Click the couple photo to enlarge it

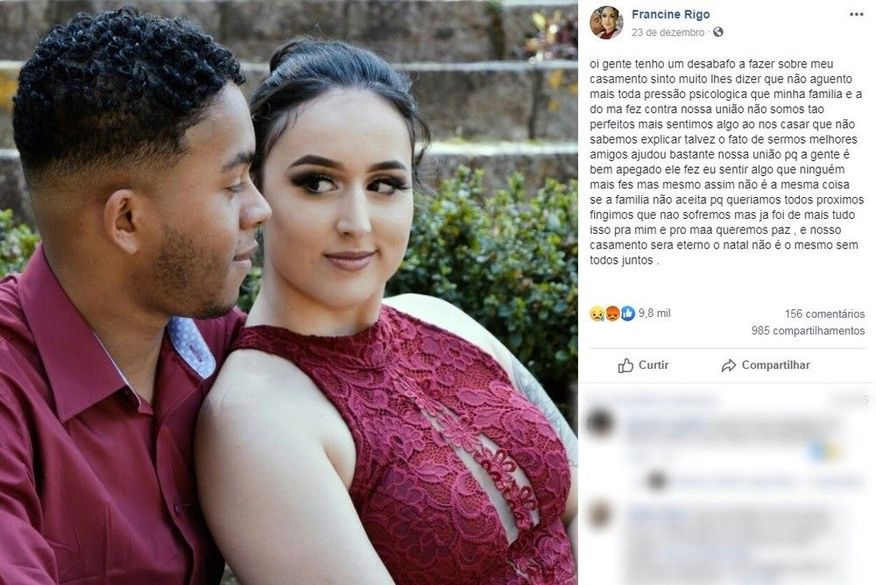point(289,292)
